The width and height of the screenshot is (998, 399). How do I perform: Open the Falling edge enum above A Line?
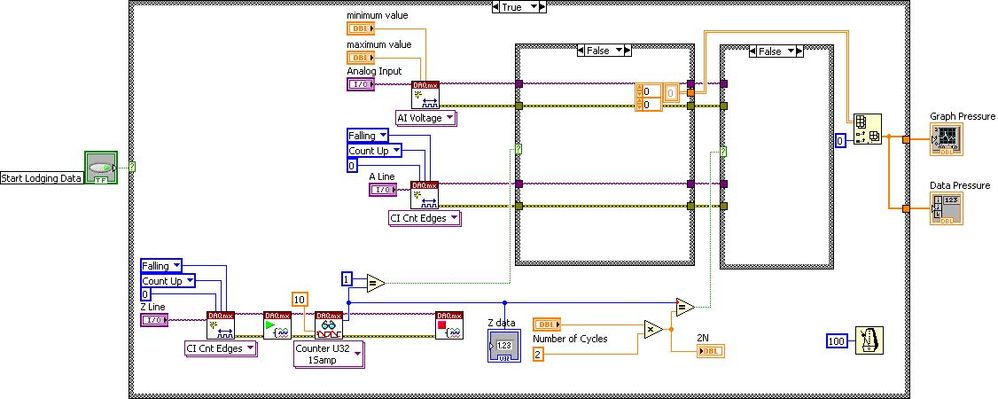367,136
